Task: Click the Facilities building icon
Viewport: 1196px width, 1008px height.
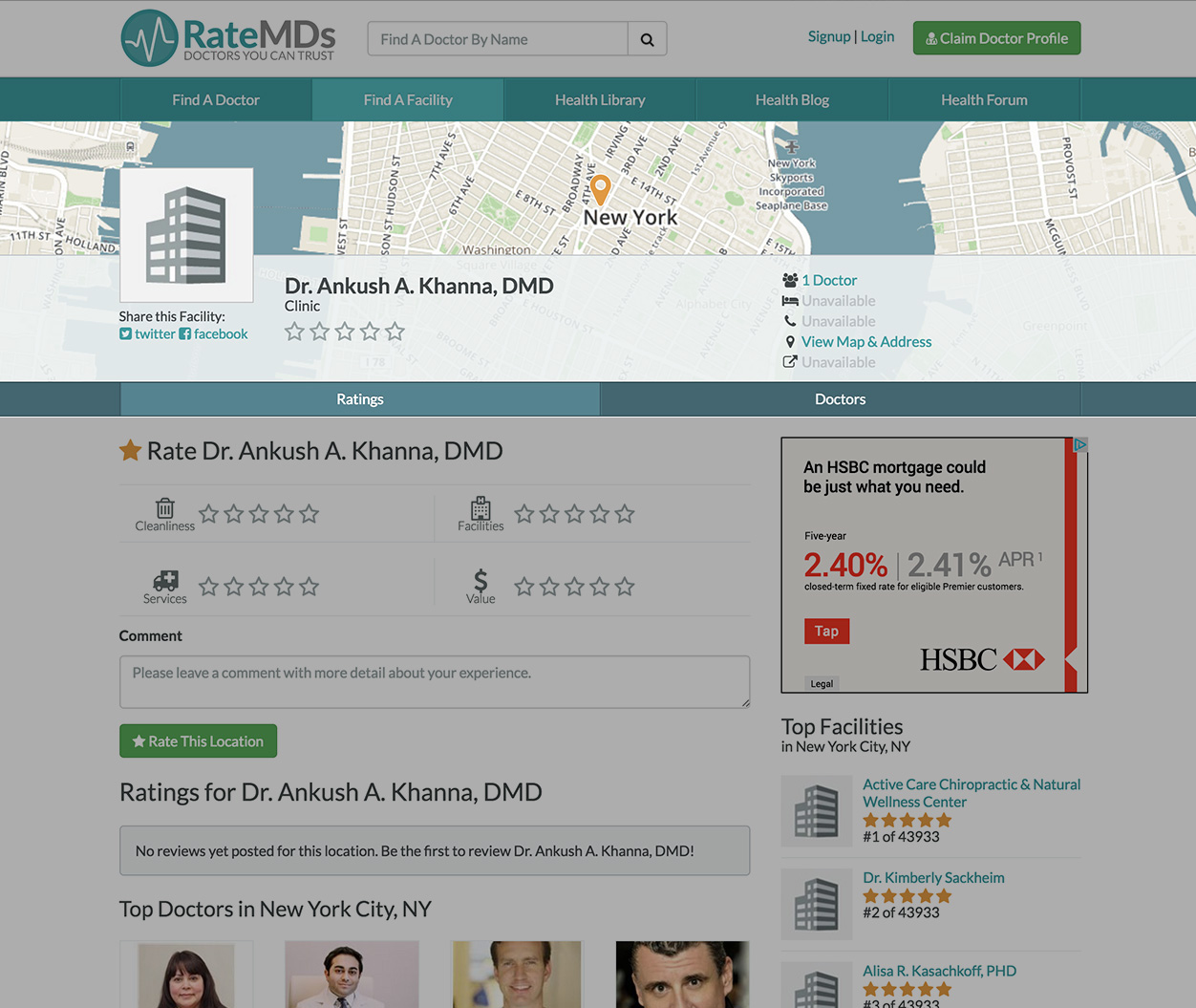Action: (481, 507)
